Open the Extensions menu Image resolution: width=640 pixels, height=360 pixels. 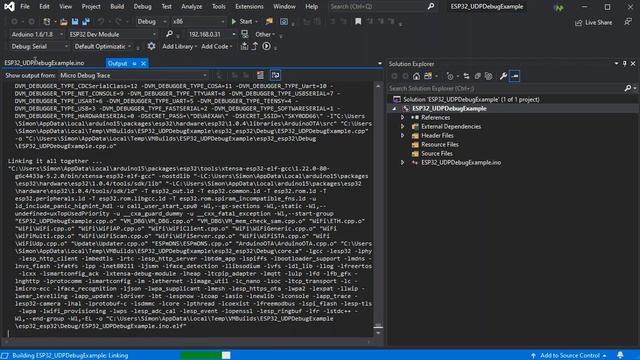(249, 7)
